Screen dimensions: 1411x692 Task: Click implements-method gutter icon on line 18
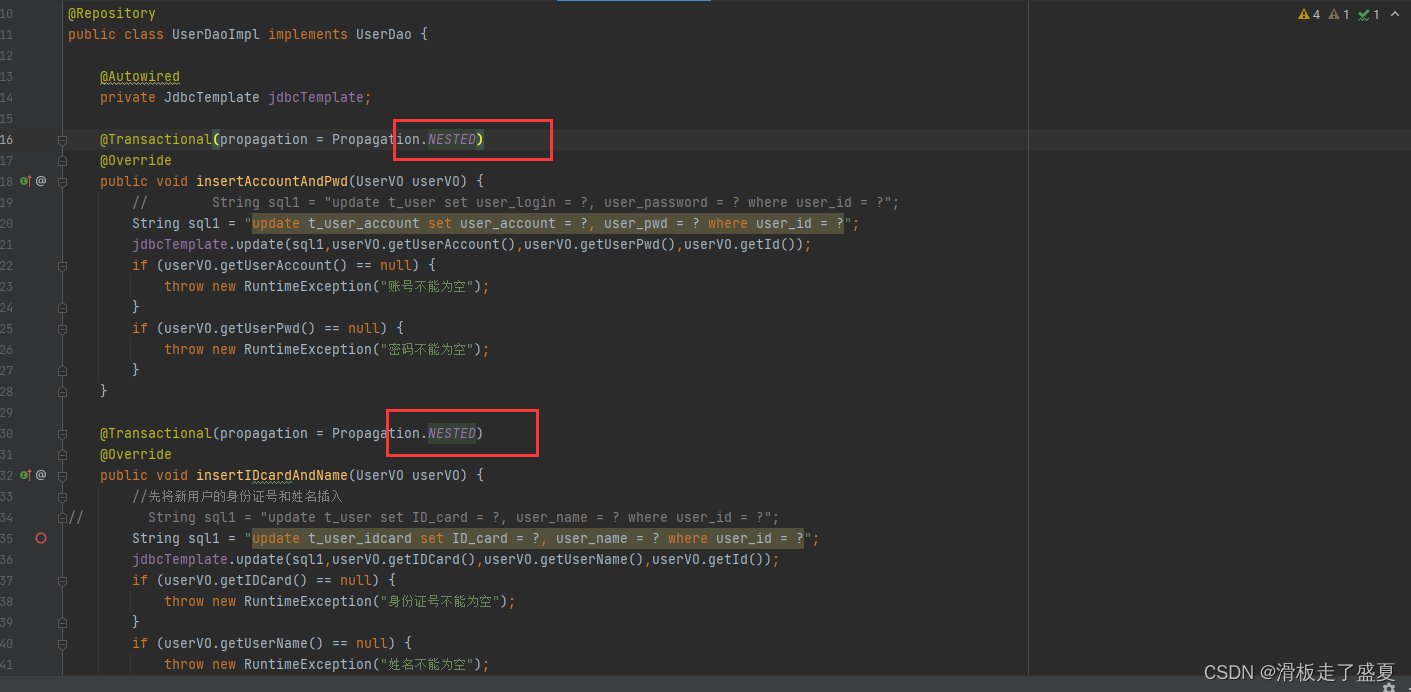[26, 181]
